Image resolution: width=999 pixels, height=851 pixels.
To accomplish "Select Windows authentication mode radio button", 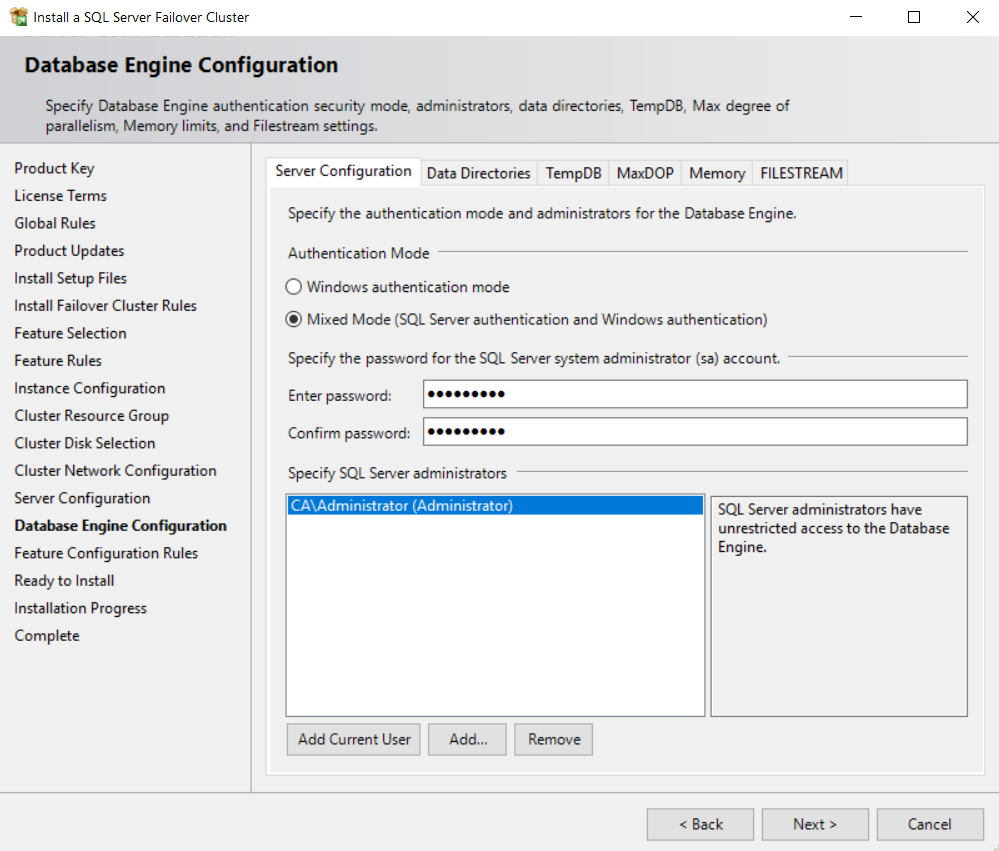I will pos(294,287).
